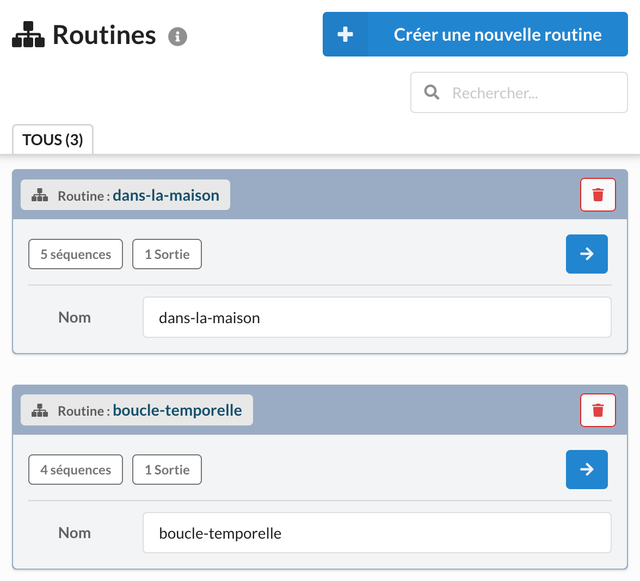This screenshot has width=640, height=581.
Task: Edit the Nom field containing boucle-temporelle
Action: (x=377, y=533)
